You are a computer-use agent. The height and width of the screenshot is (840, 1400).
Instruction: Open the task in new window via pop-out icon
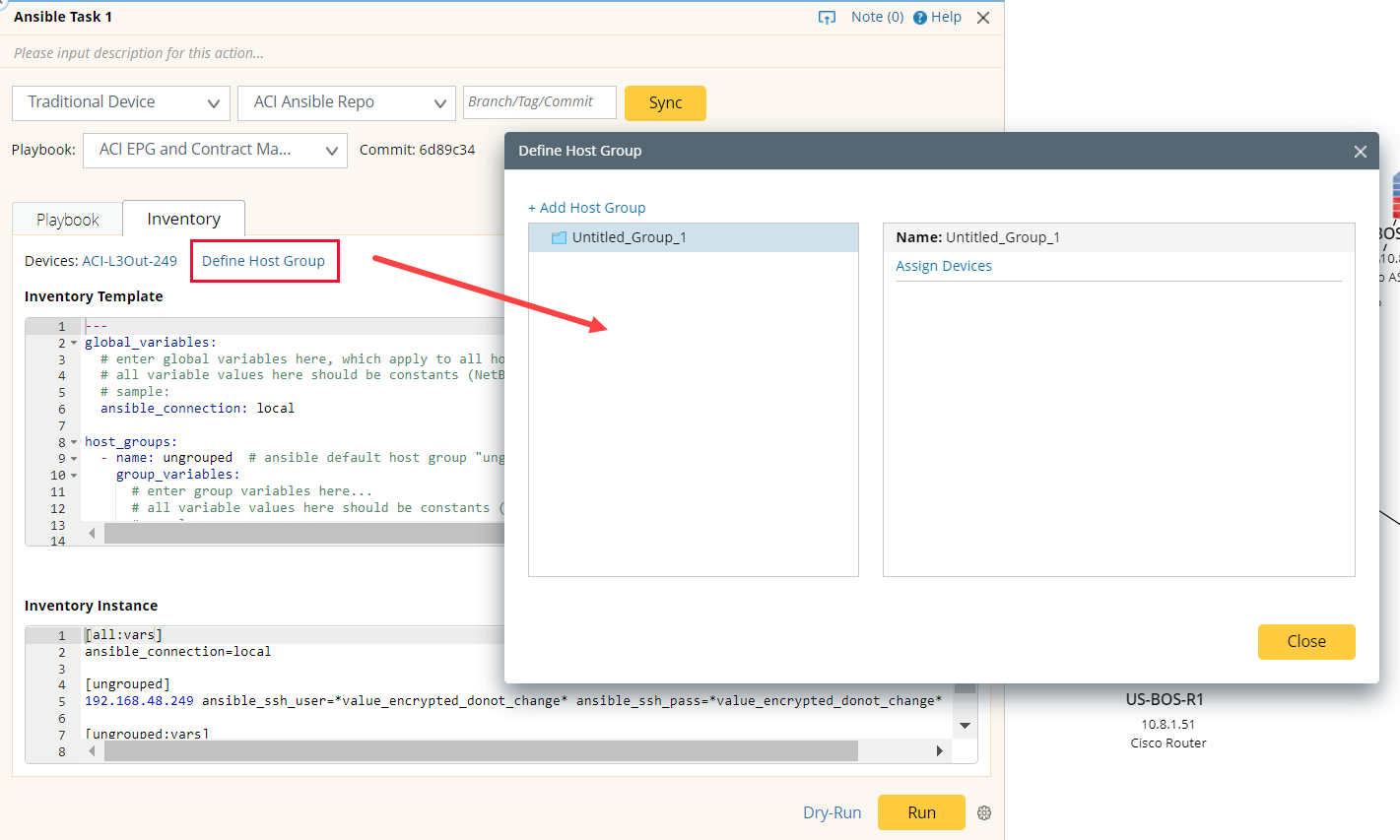click(x=827, y=16)
